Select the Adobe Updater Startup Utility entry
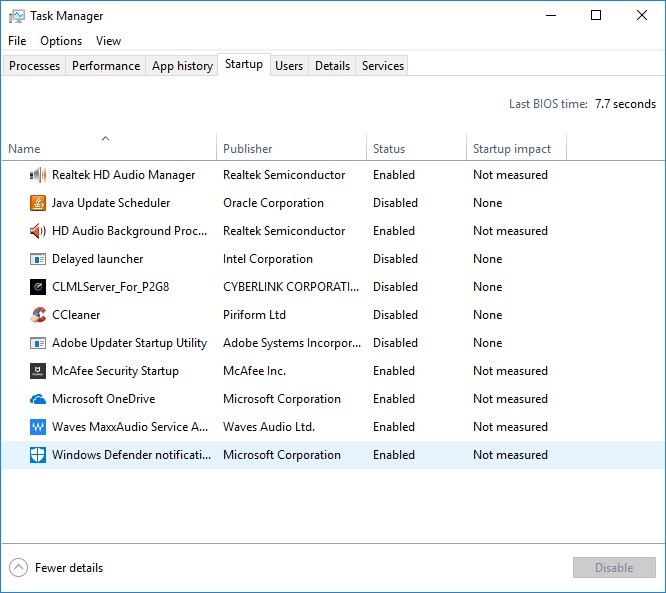666x593 pixels. point(333,343)
